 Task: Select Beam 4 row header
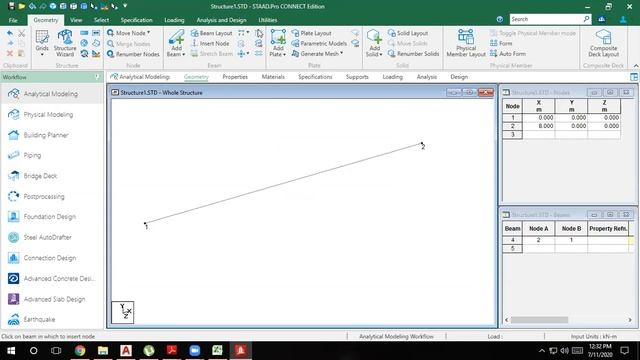(512, 240)
